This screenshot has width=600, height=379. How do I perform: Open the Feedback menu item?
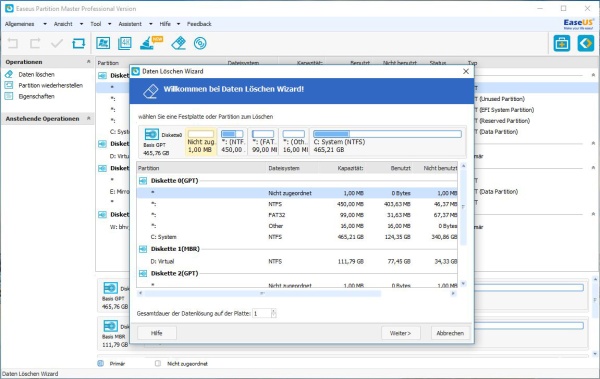tap(199, 24)
